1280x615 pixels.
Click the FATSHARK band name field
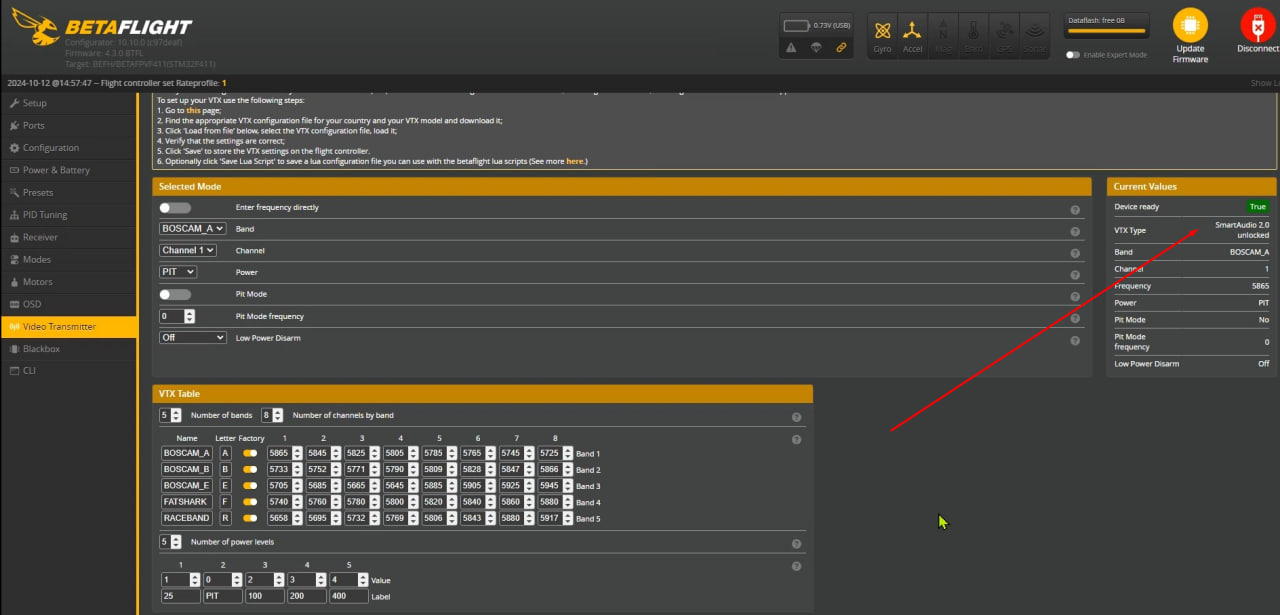point(187,502)
